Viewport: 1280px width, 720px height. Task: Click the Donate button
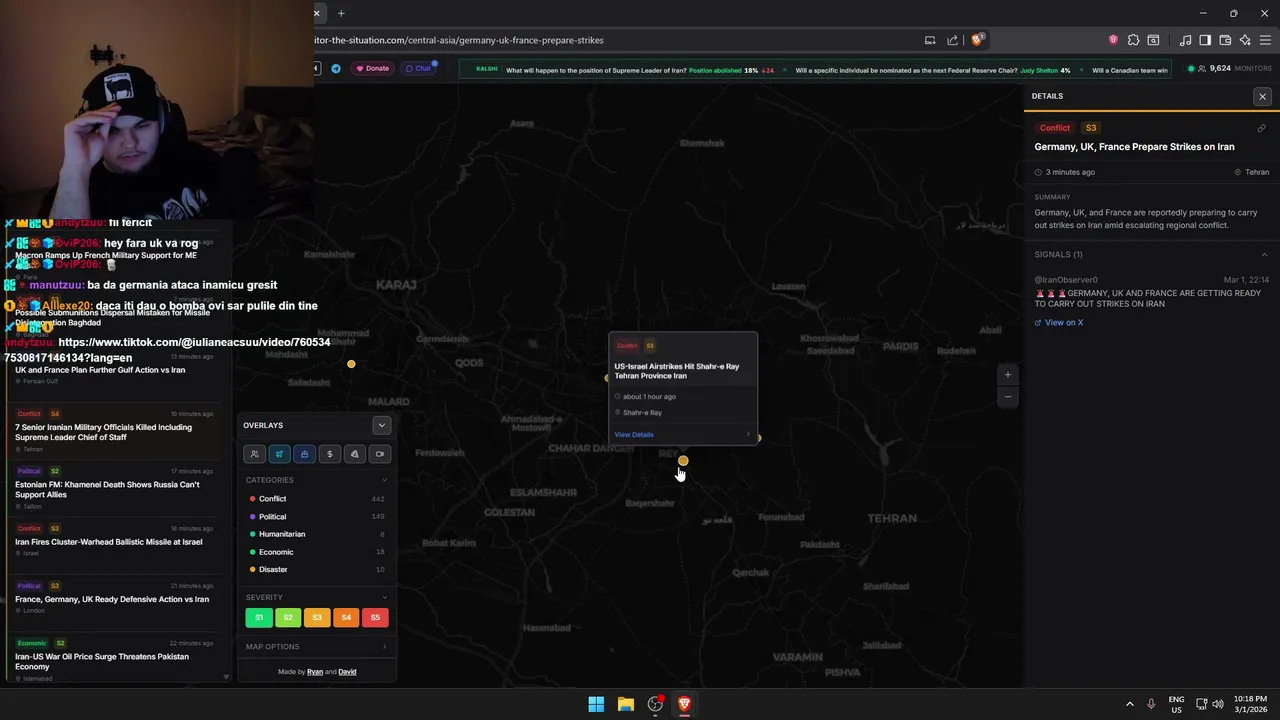pyautogui.click(x=373, y=69)
